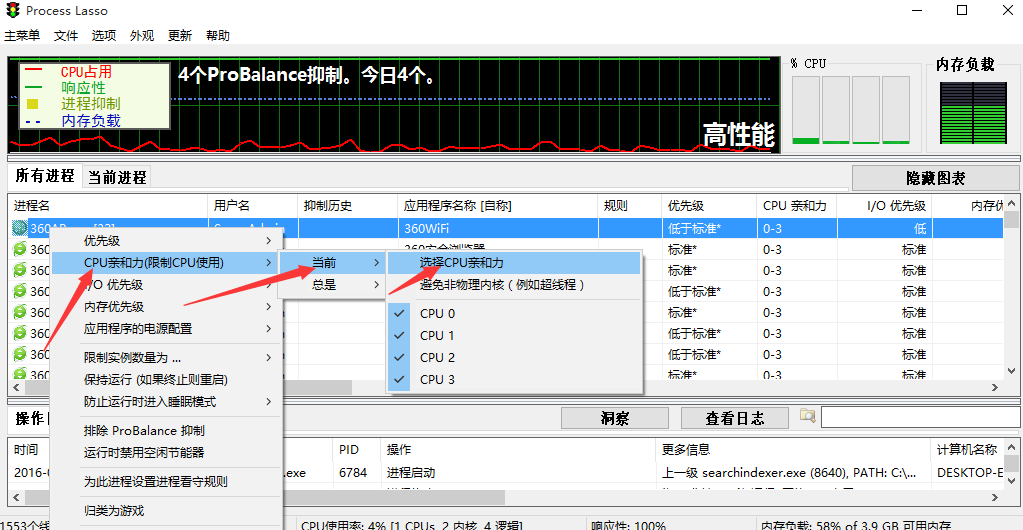Click the Process Lasso title bar icon
Image resolution: width=1023 pixels, height=530 pixels.
[x=10, y=11]
